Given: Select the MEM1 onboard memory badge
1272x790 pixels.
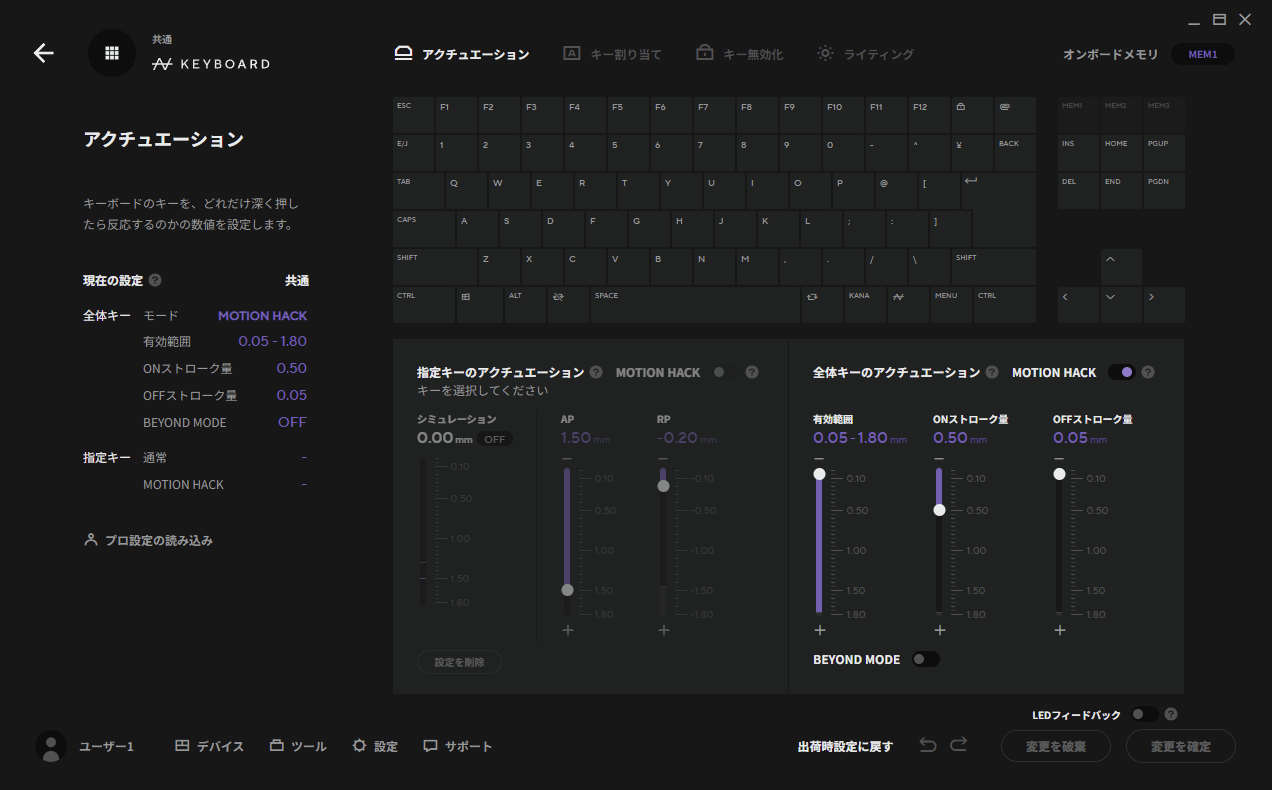Looking at the screenshot, I should (1203, 54).
